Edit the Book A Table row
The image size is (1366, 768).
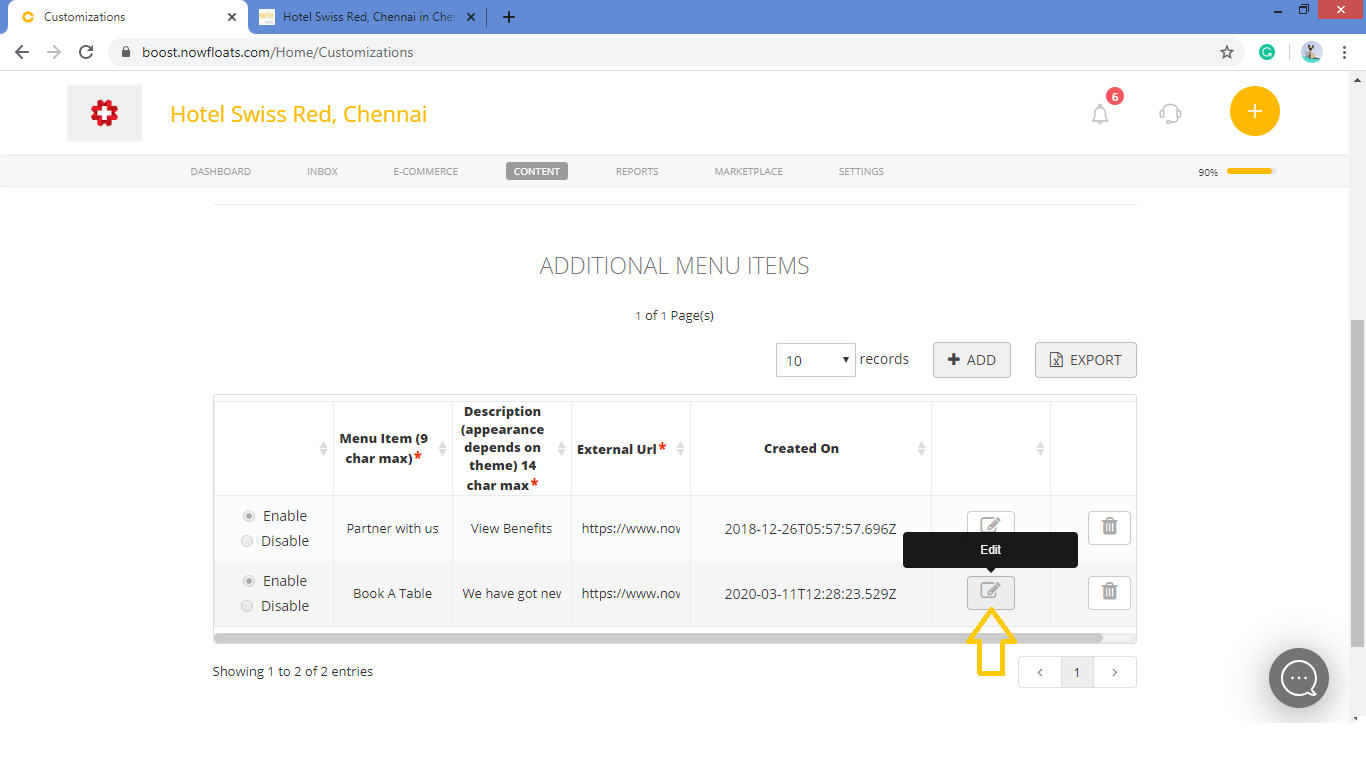990,593
